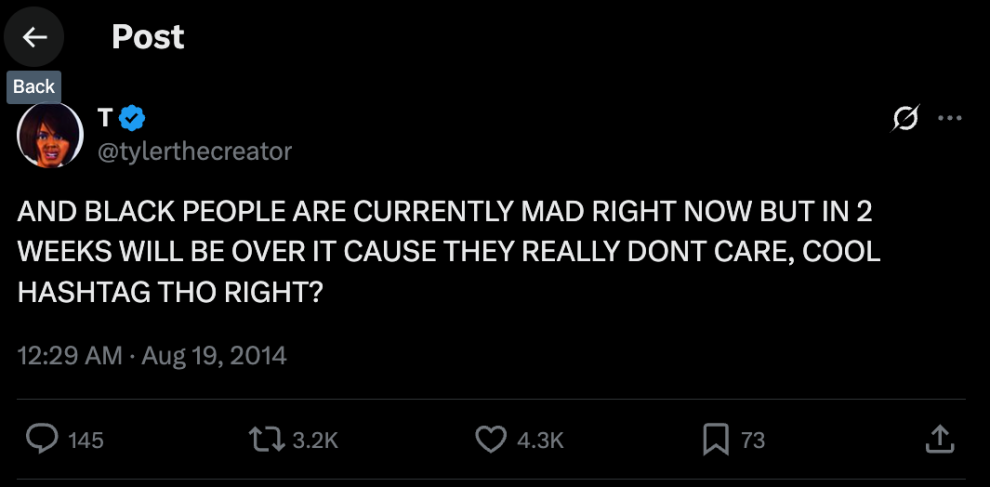
Task: Open Grok actions for this post
Action: click(905, 119)
